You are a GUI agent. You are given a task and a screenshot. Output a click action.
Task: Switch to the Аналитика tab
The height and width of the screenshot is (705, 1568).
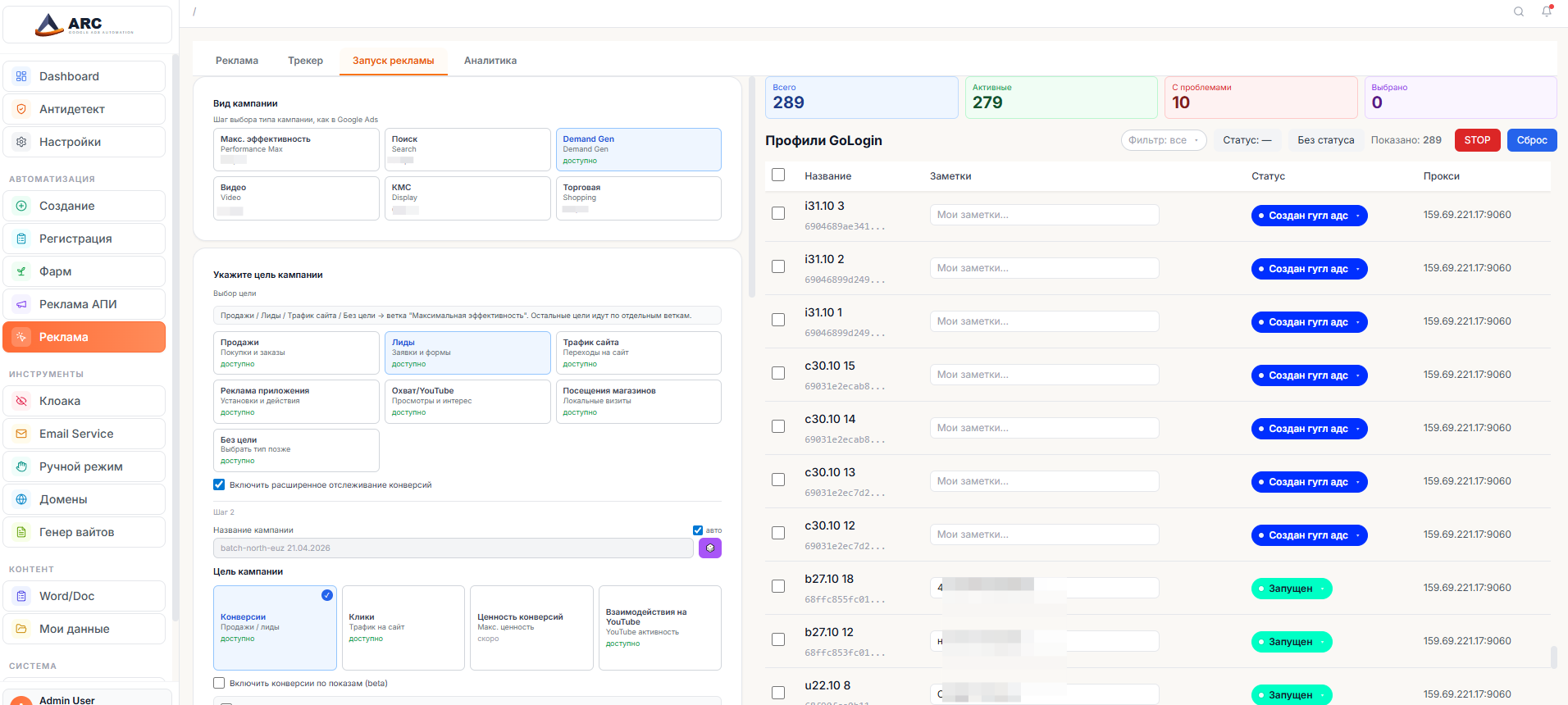click(x=490, y=61)
